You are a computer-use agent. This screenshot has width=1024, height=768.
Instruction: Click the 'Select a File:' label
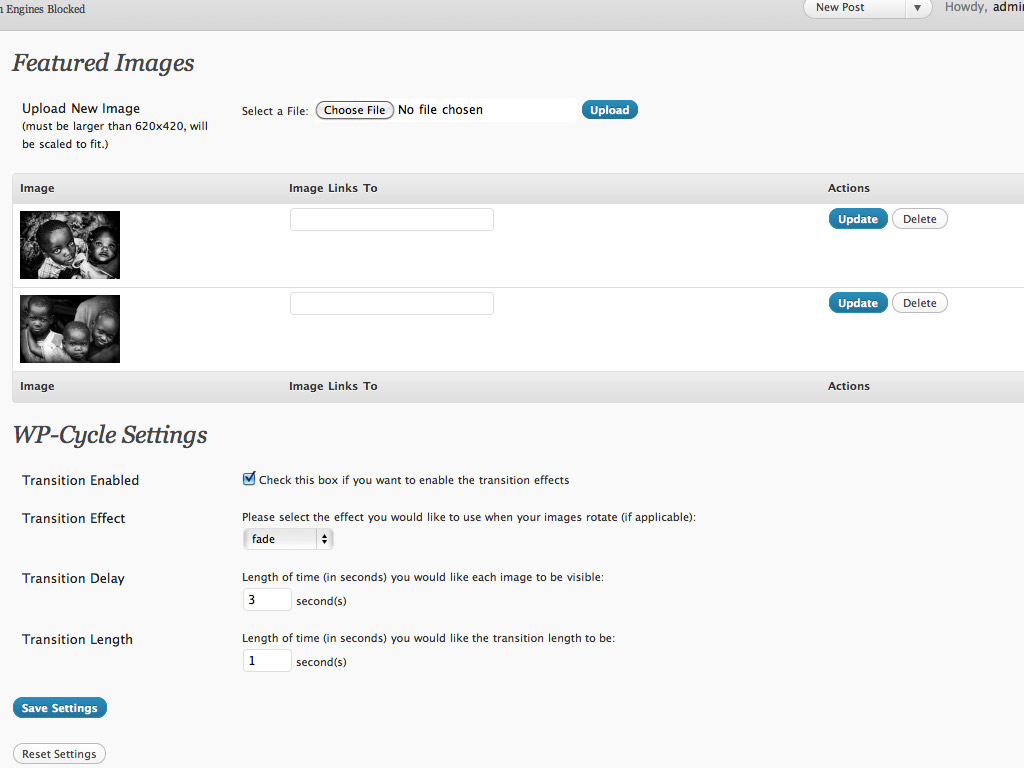click(x=275, y=111)
